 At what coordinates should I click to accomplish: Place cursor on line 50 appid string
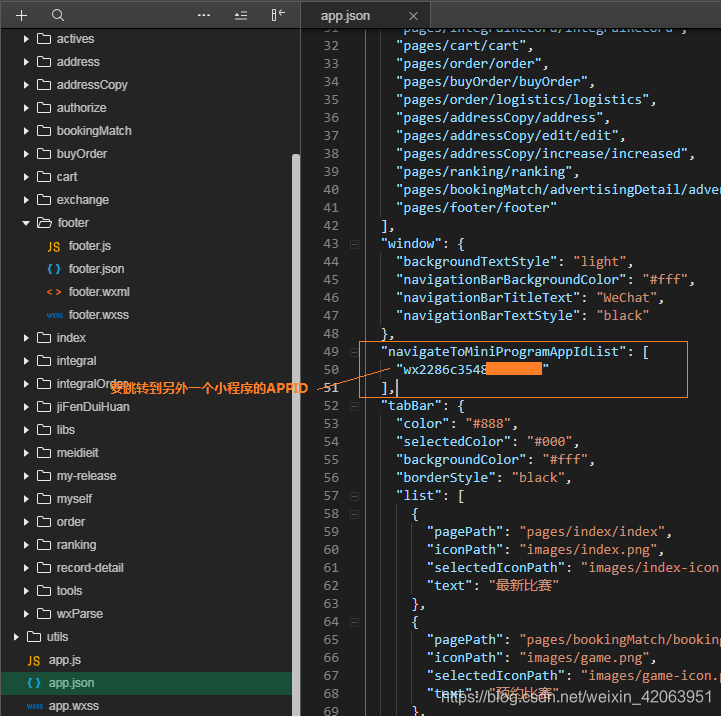click(472, 369)
